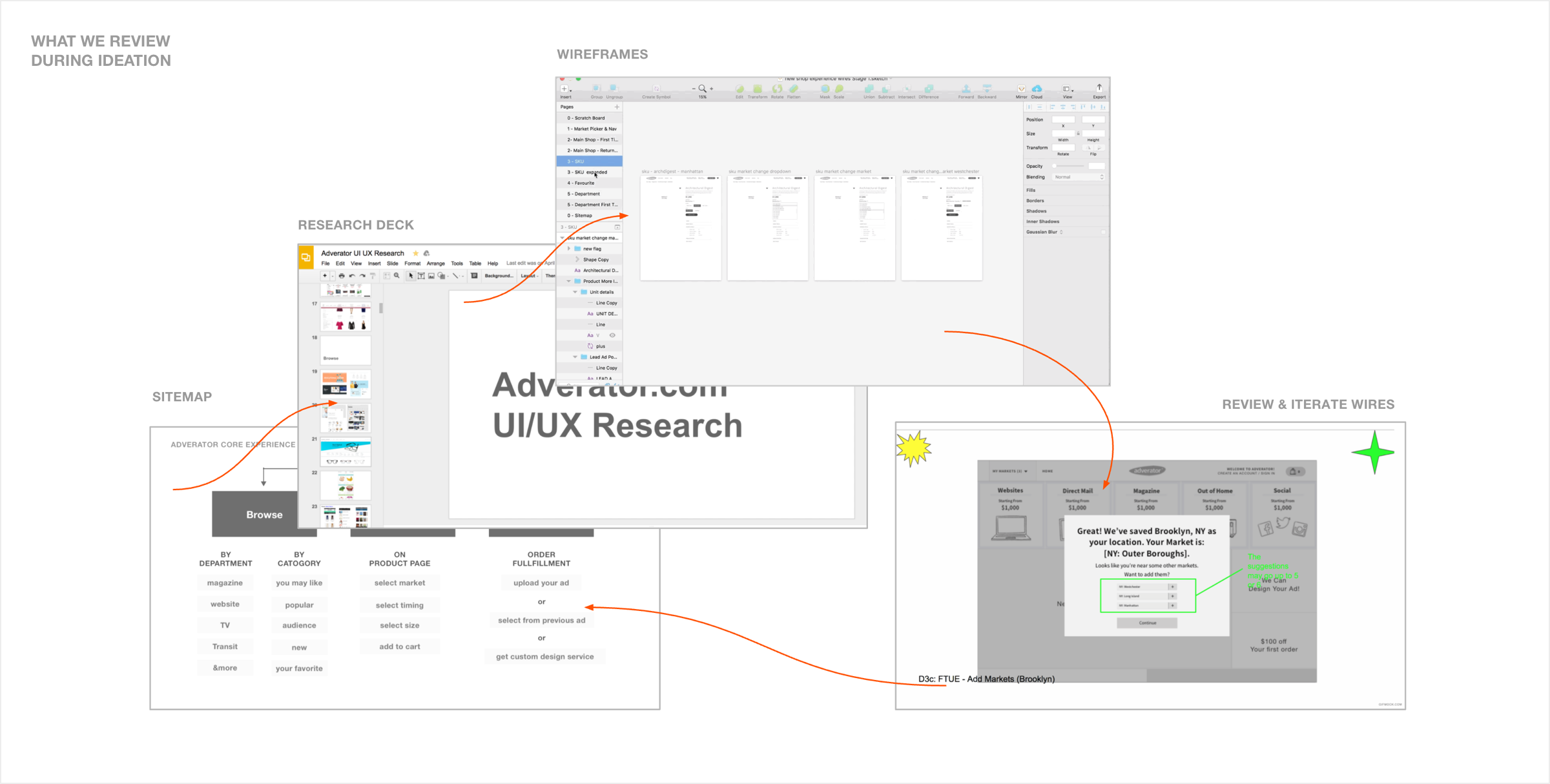Select the Rotate tool in Sketch toolbar

pyautogui.click(x=777, y=89)
